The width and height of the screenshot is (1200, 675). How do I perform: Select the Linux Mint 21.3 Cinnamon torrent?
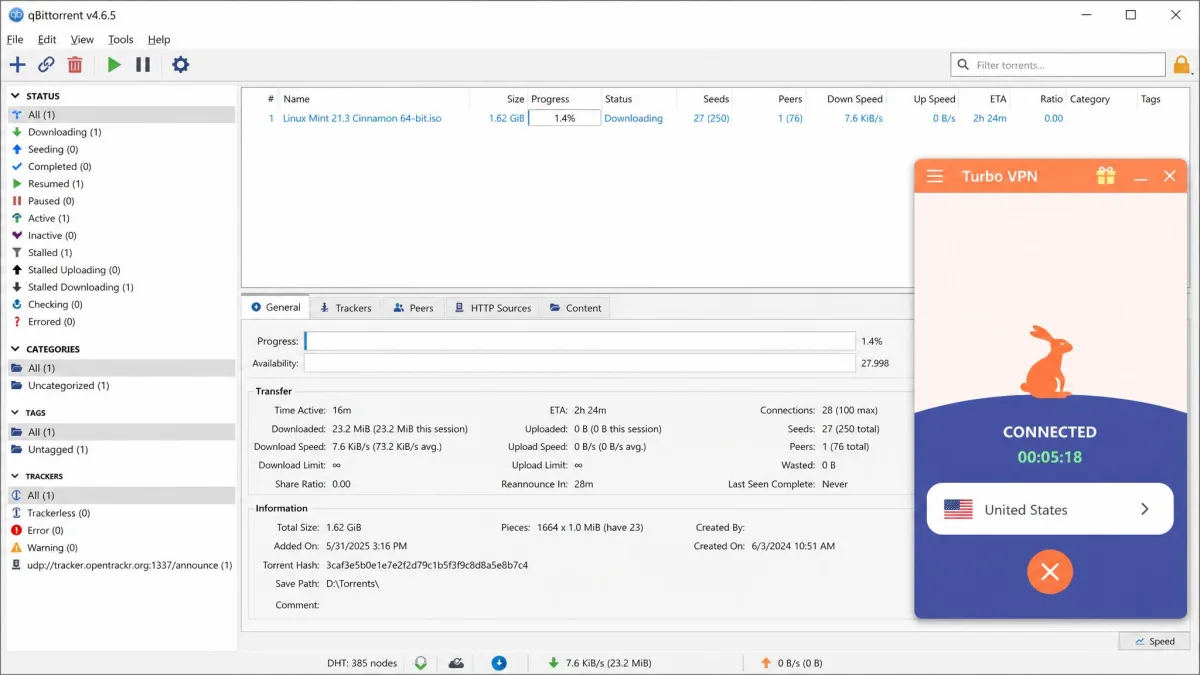click(x=362, y=118)
